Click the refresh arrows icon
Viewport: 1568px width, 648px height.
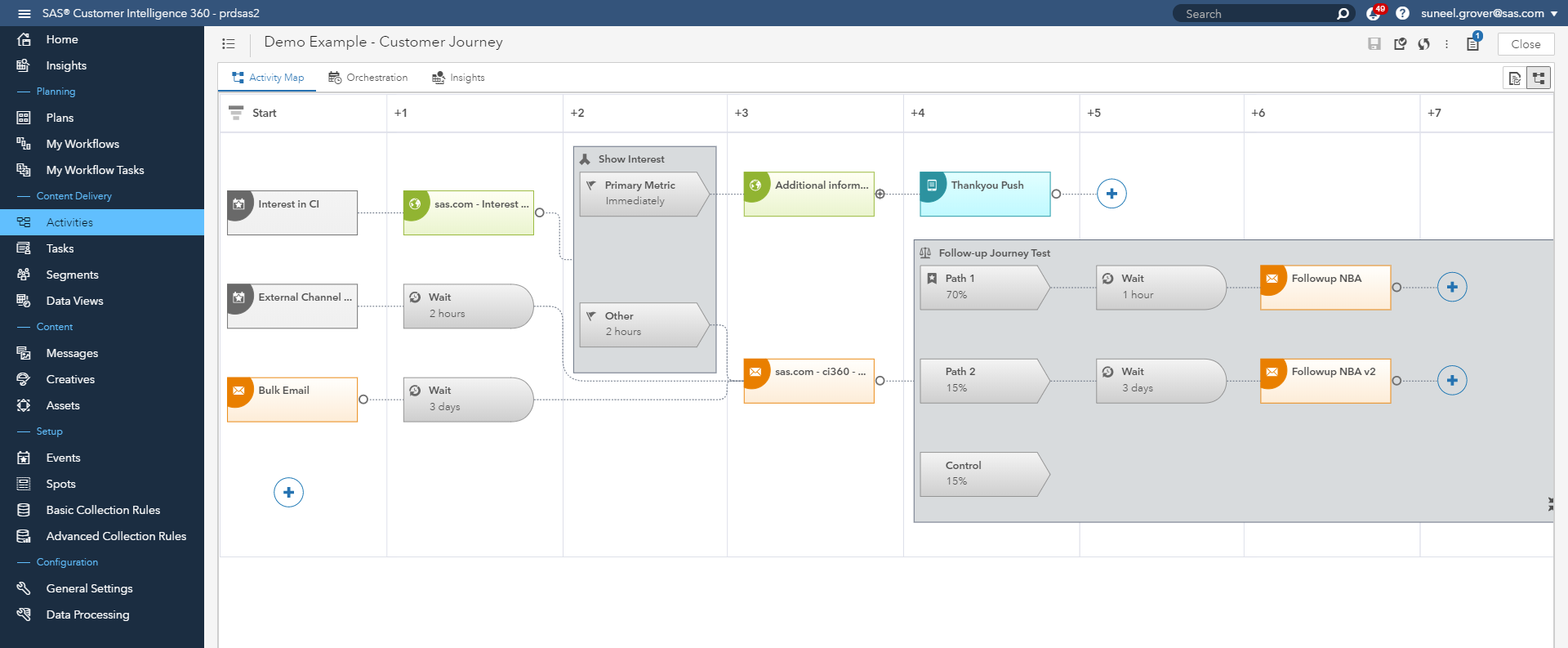point(1423,44)
